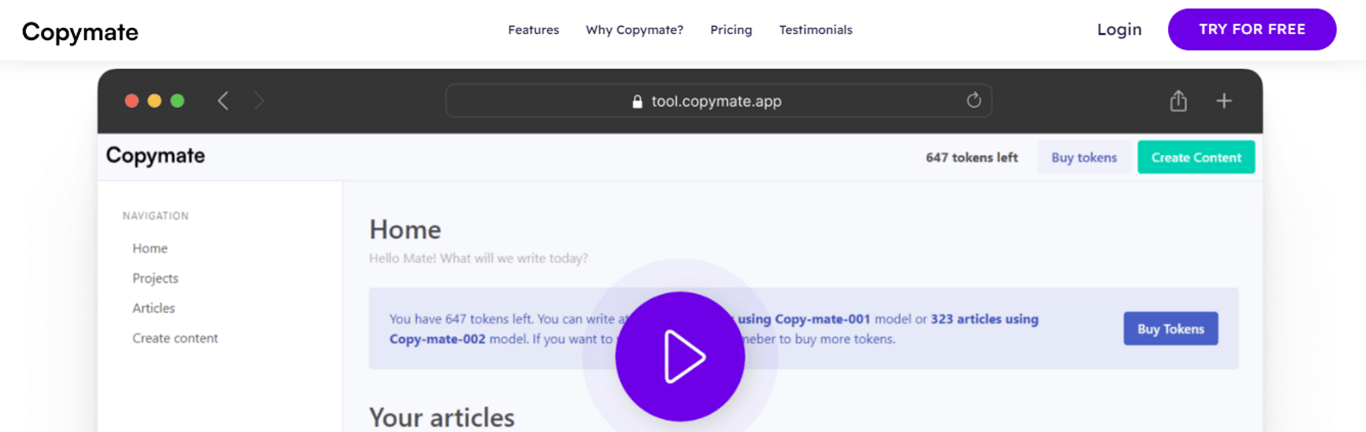Image resolution: width=1366 pixels, height=432 pixels.
Task: Click the Copymate site logo
Action: [x=80, y=32]
